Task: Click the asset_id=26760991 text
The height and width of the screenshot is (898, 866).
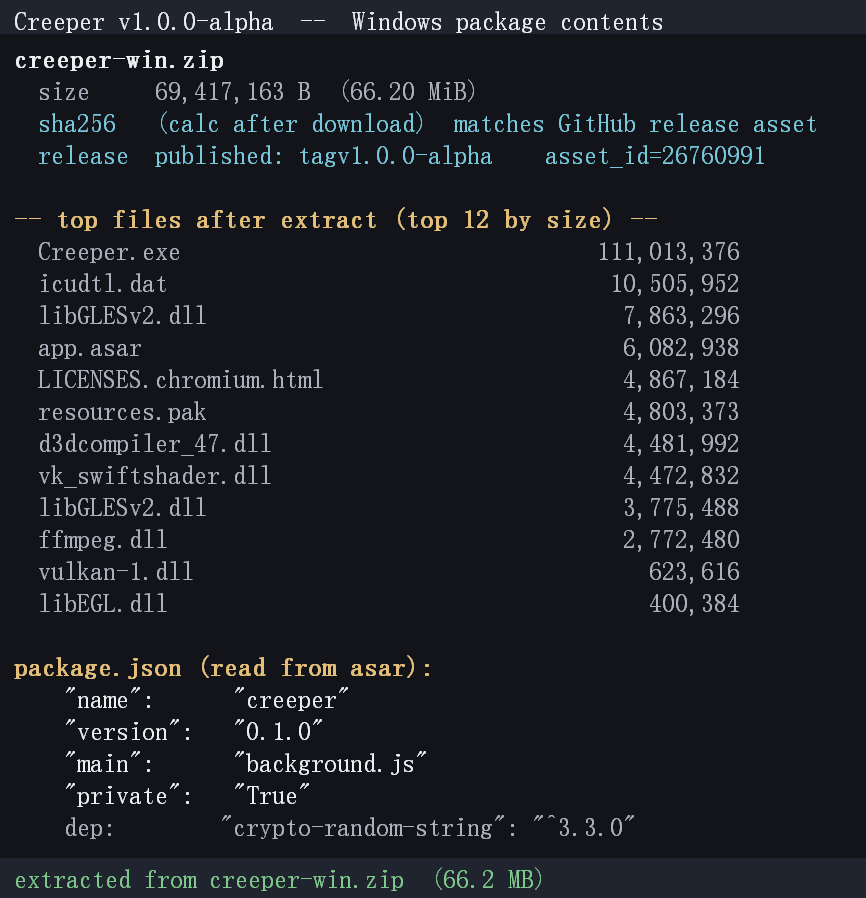Action: tap(655, 156)
